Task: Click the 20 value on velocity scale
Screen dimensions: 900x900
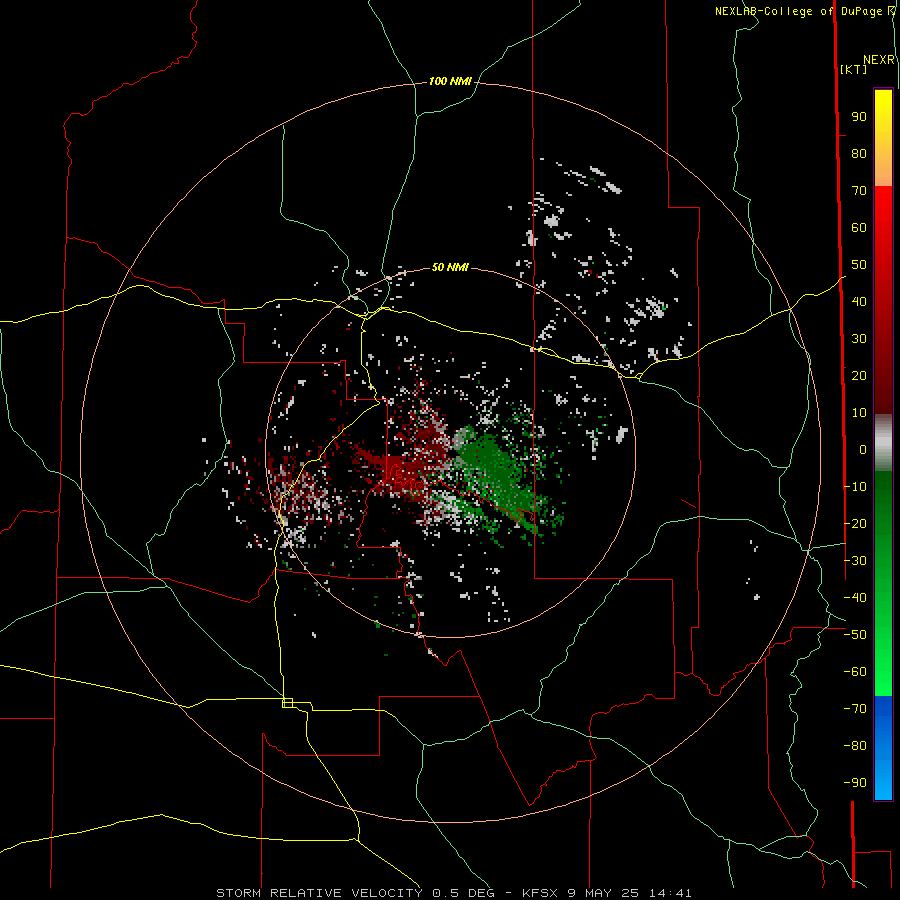Action: pos(859,376)
